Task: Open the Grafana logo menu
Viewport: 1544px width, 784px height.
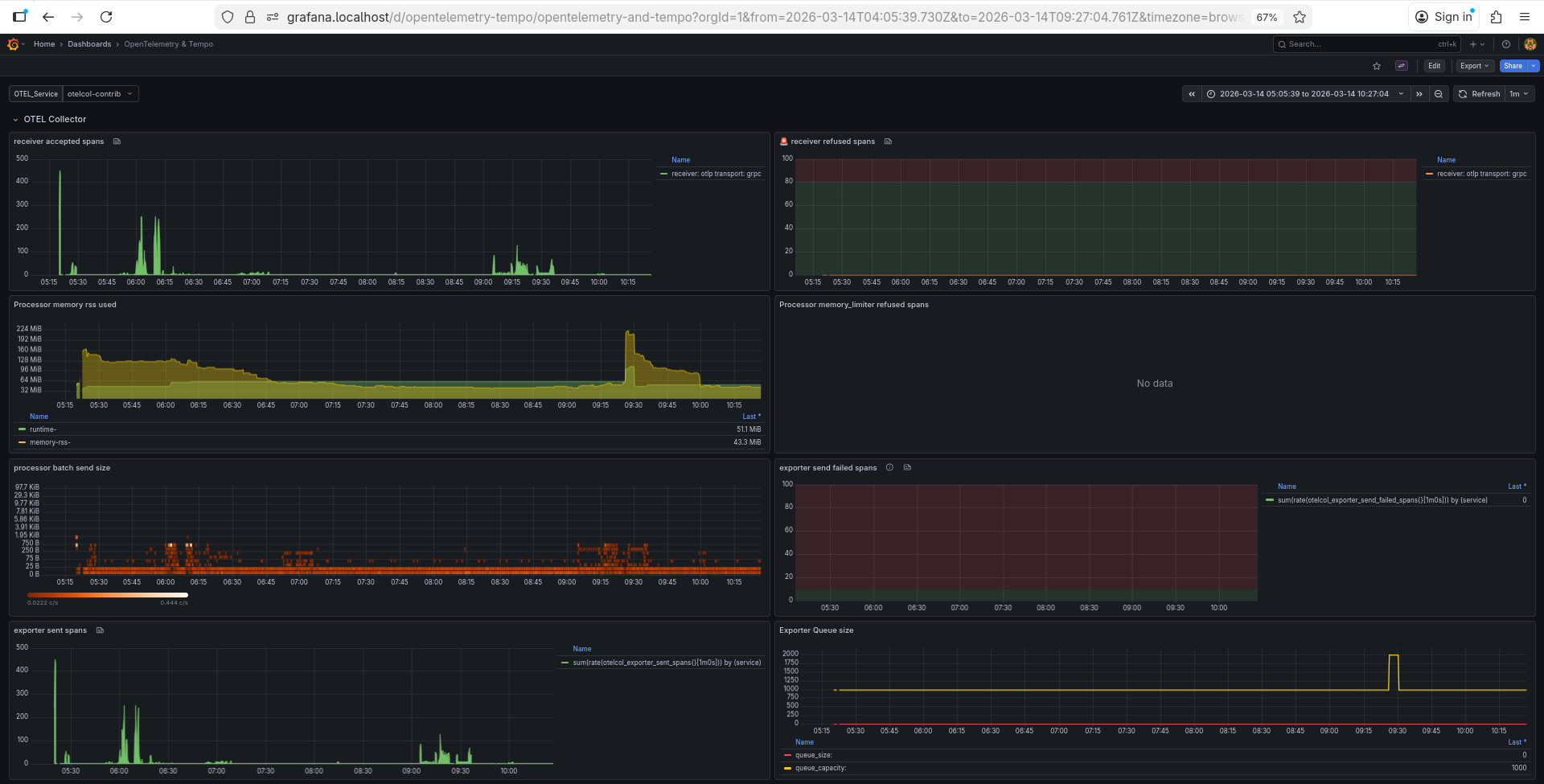Action: point(13,44)
